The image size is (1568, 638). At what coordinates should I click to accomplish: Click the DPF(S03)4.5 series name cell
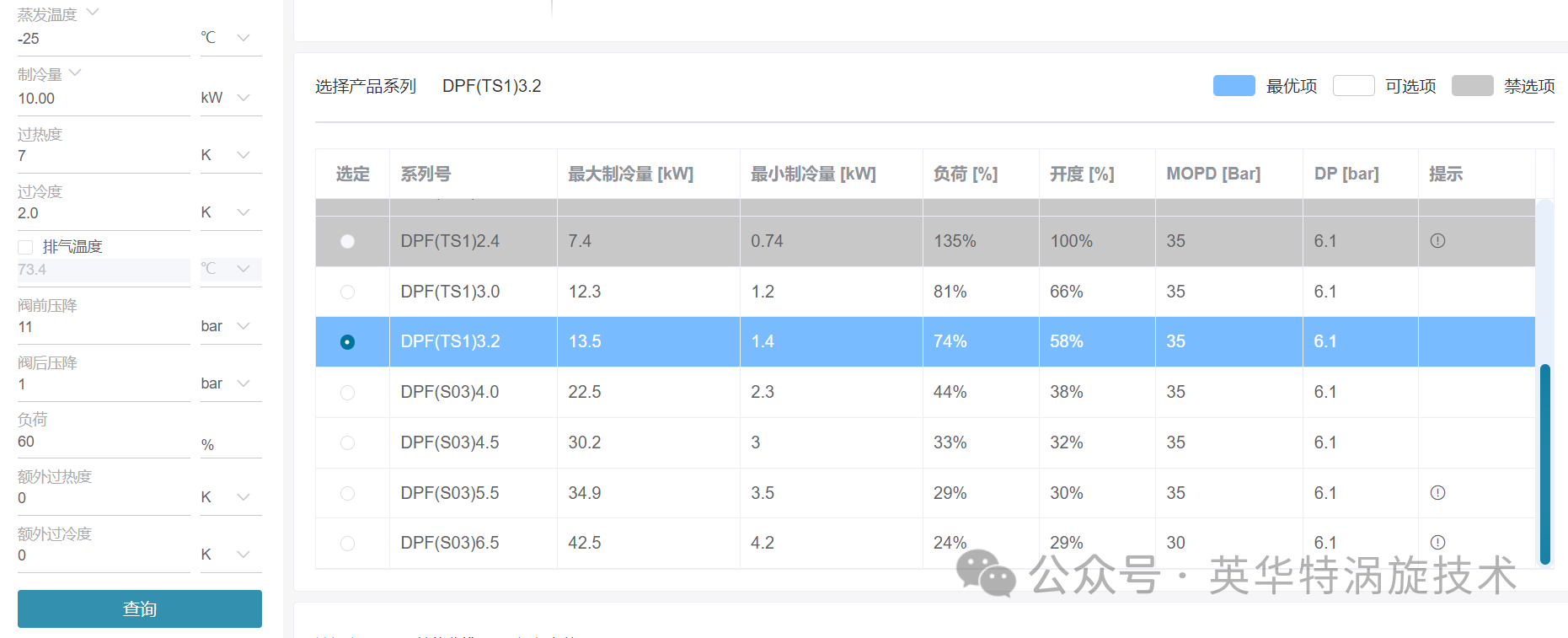(474, 442)
